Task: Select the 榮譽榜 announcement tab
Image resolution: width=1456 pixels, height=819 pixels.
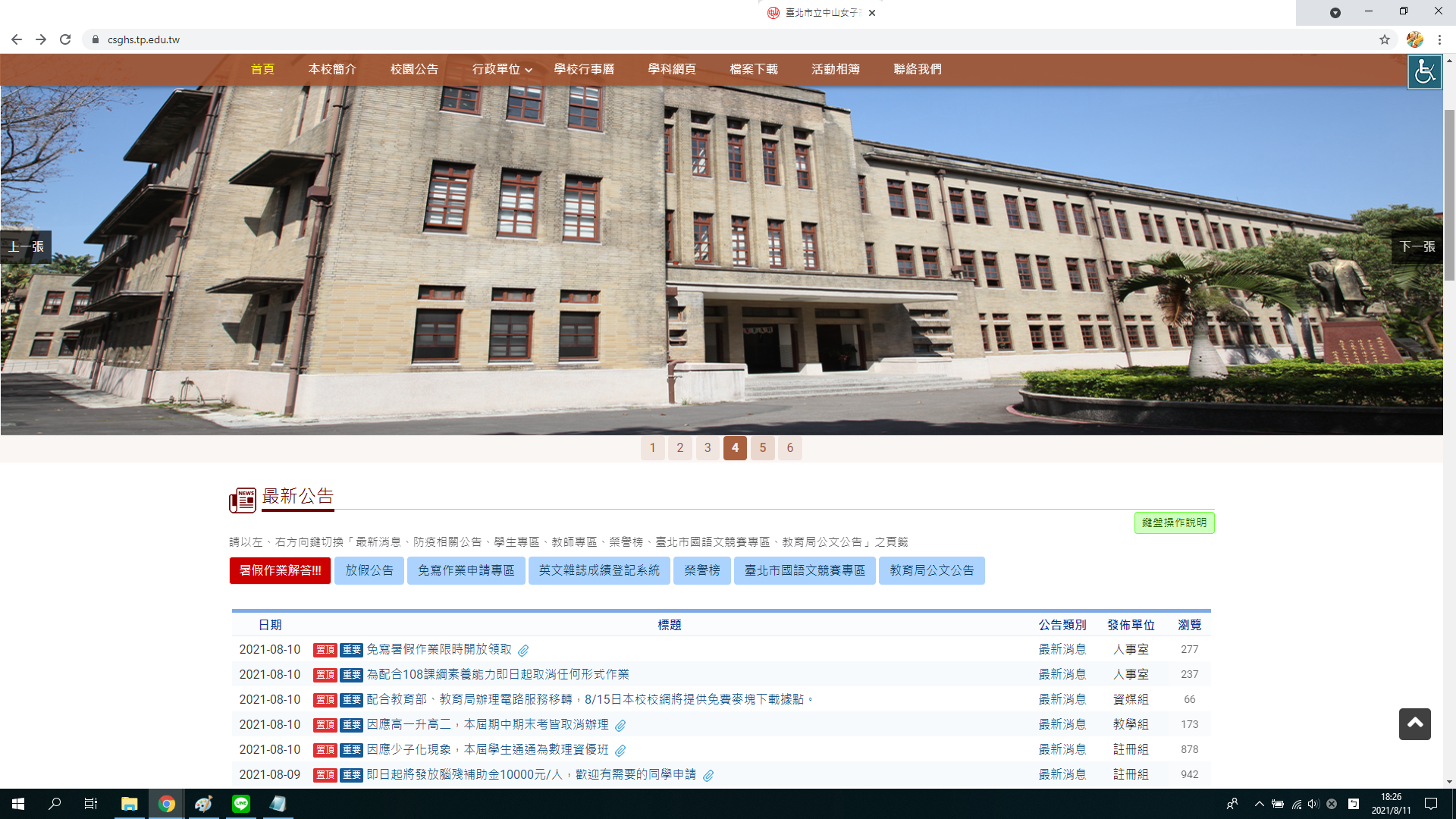Action: (x=701, y=570)
